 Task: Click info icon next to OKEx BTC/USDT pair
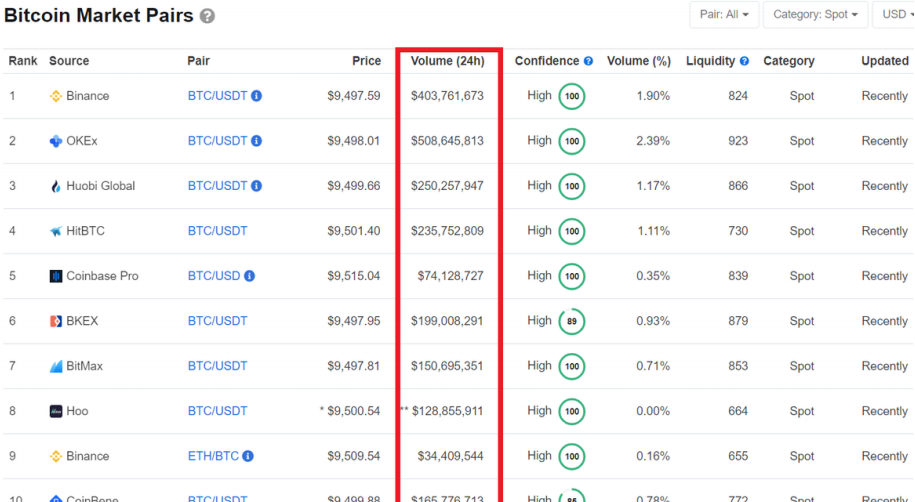(256, 141)
